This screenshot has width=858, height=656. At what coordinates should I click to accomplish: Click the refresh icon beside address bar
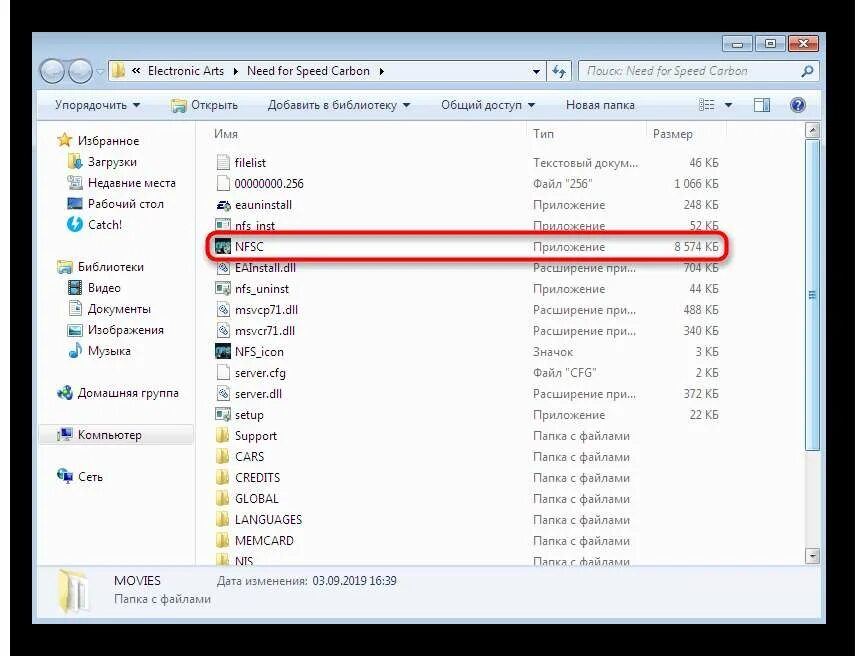[559, 71]
